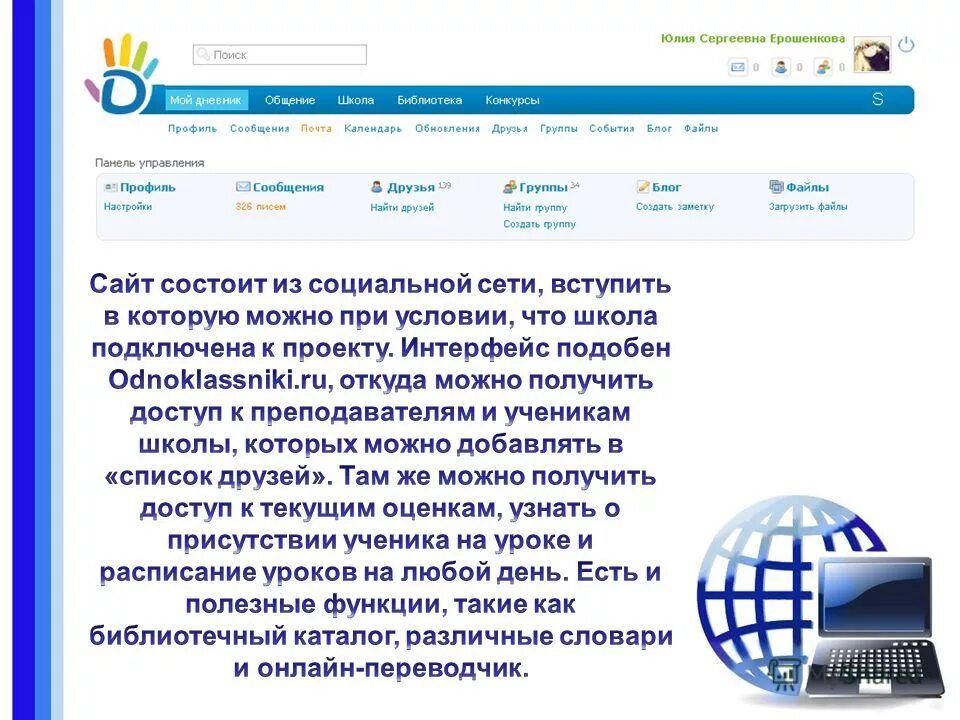Click the group invites icon in header
This screenshot has width=960, height=720.
[x=822, y=66]
